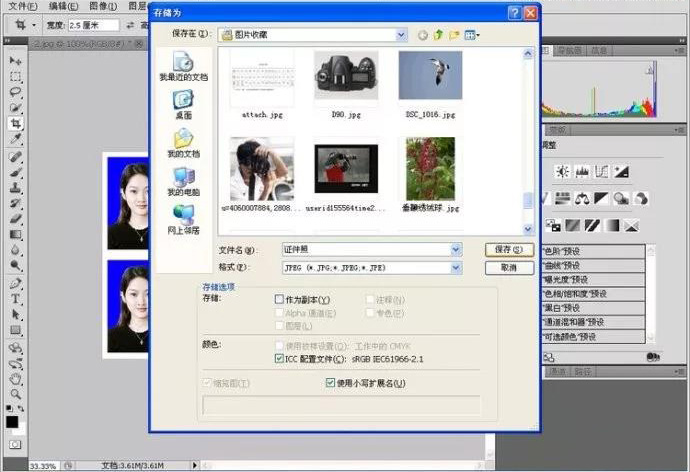
Task: Select the Healing Brush tool
Action: click(x=15, y=156)
